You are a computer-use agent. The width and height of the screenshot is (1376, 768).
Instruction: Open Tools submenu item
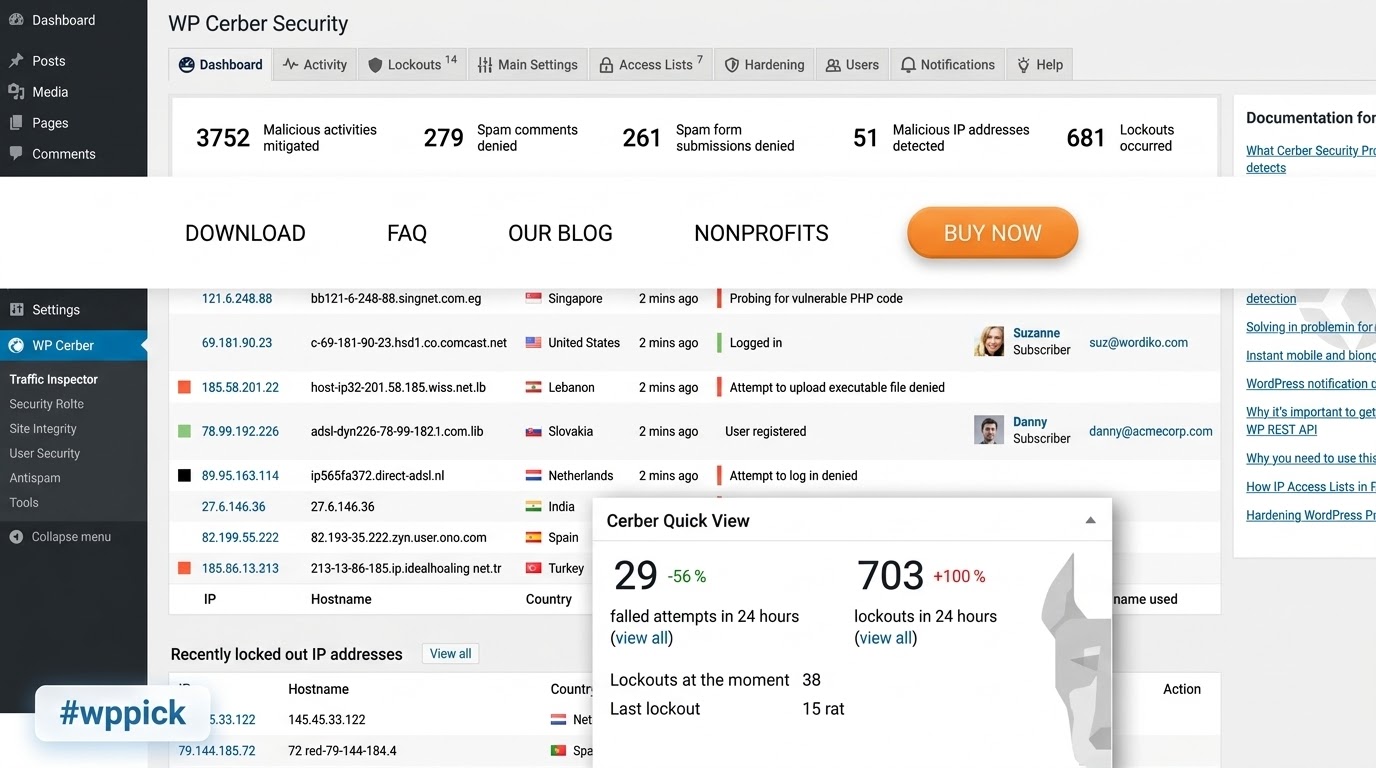24,503
